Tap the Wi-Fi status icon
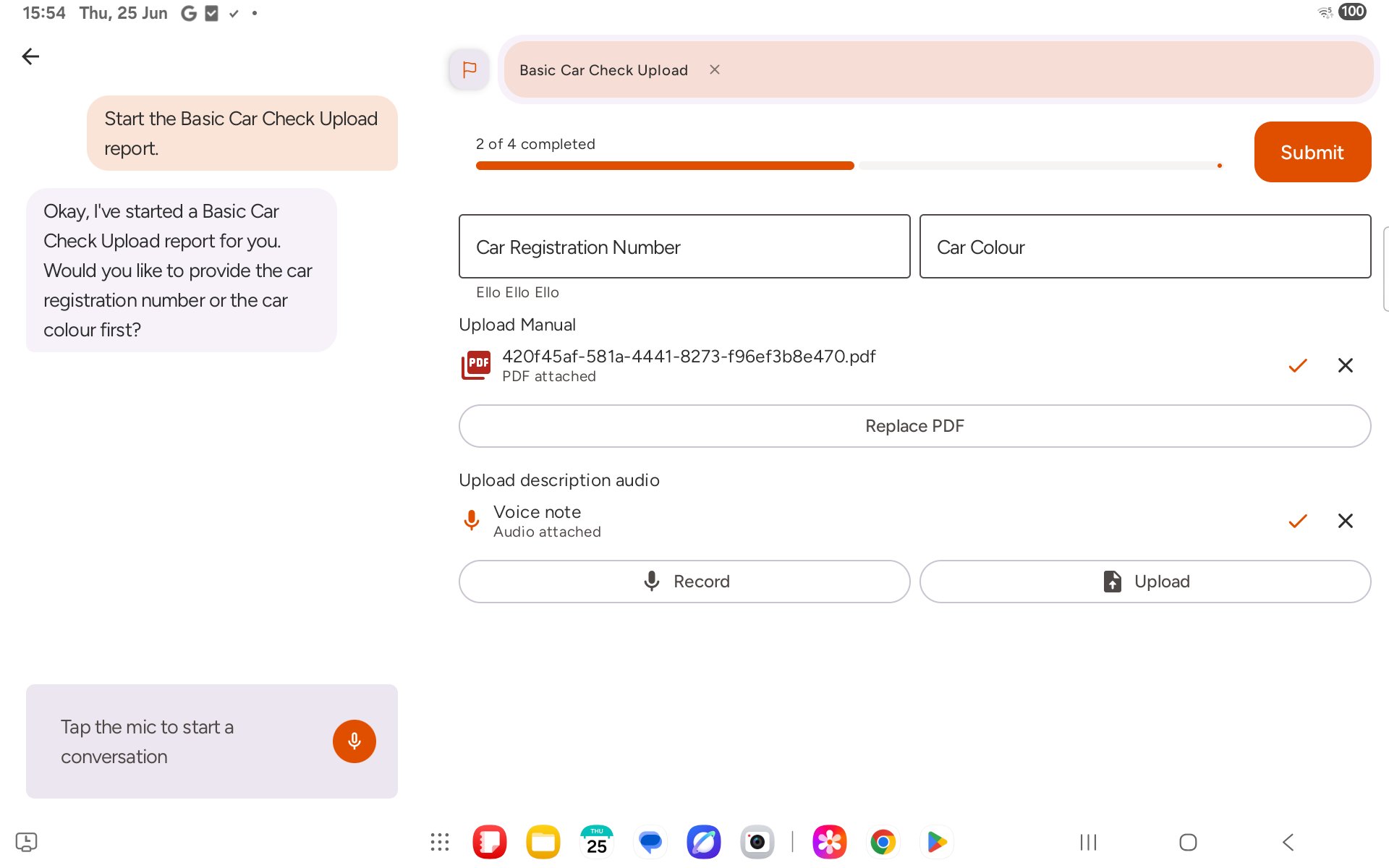The image size is (1389, 868). pyautogui.click(x=1325, y=12)
